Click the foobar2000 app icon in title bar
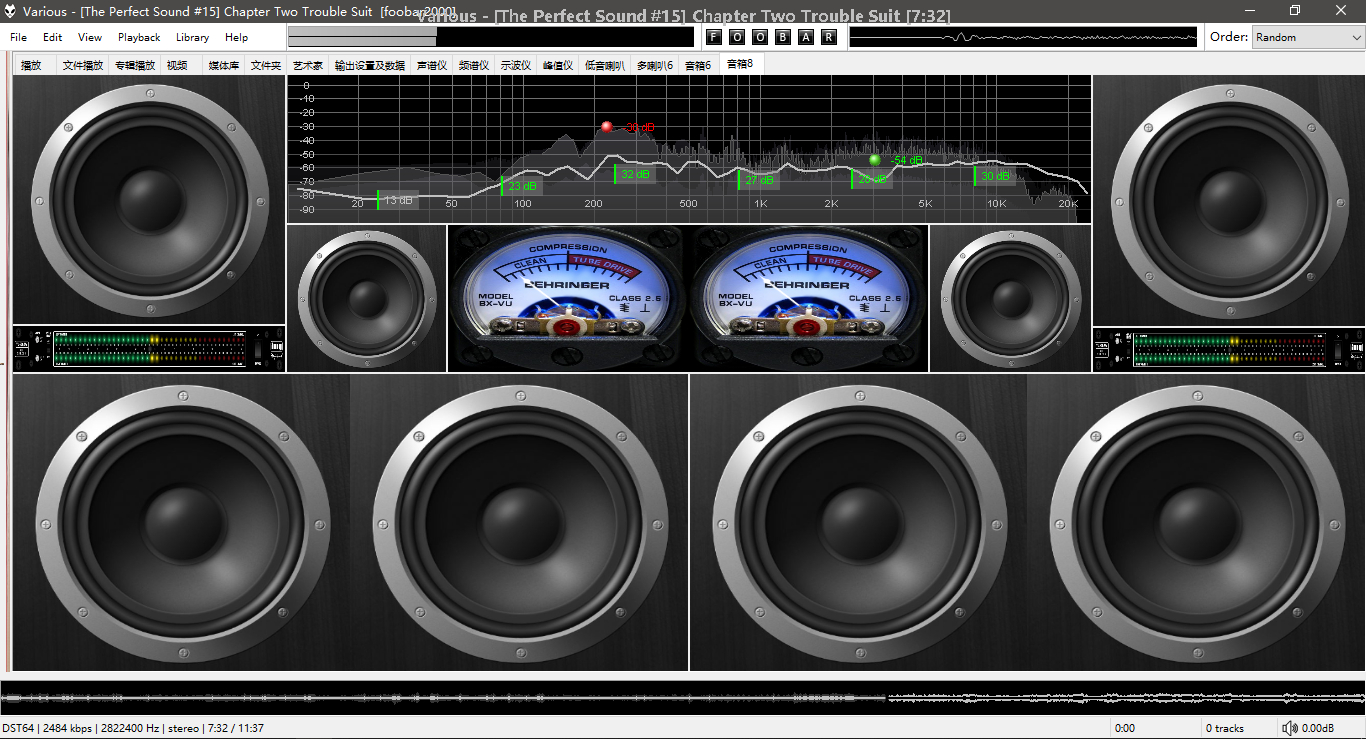This screenshot has width=1366, height=739. point(11,12)
